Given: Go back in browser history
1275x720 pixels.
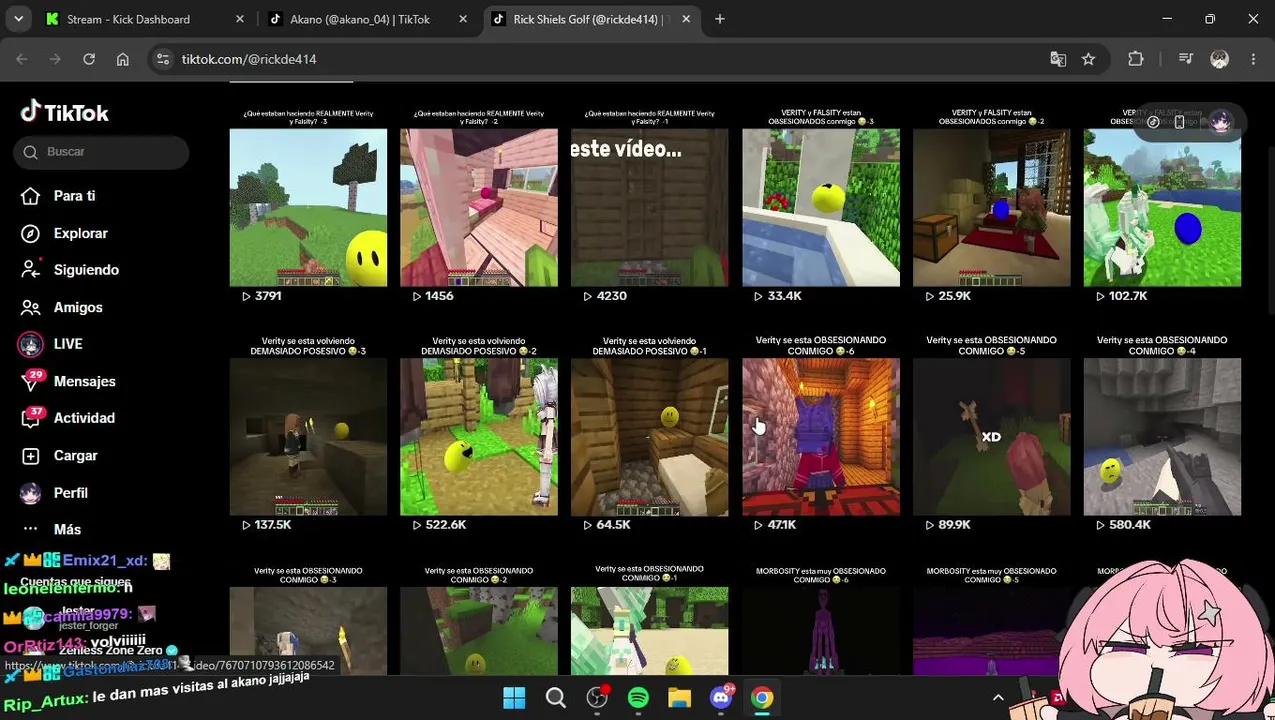Looking at the screenshot, I should (22, 59).
